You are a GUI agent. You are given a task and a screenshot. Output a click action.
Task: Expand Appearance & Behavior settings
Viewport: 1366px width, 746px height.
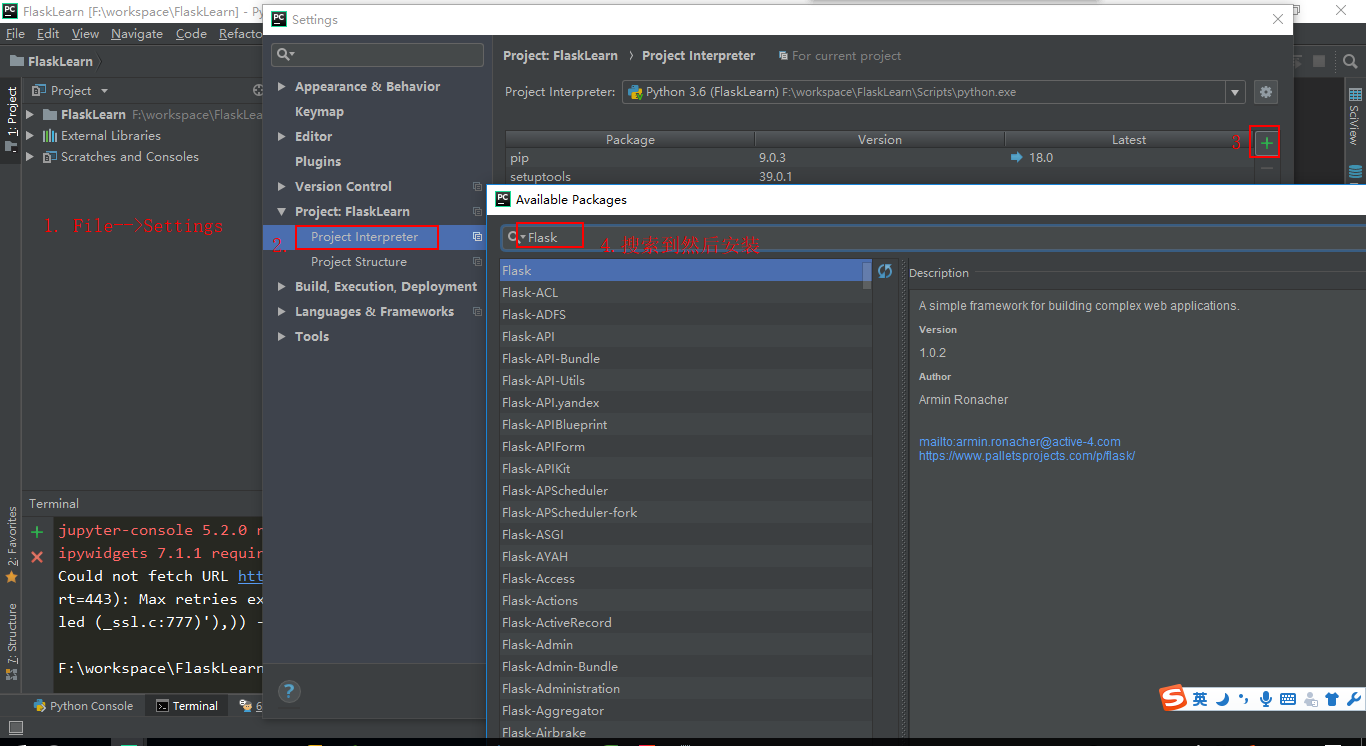[x=282, y=87]
